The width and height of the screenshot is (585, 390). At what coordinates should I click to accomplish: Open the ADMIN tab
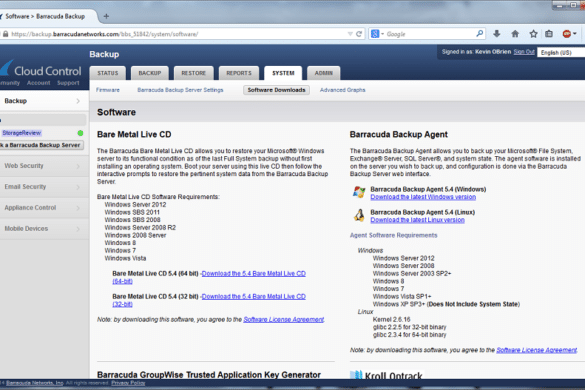[x=323, y=73]
